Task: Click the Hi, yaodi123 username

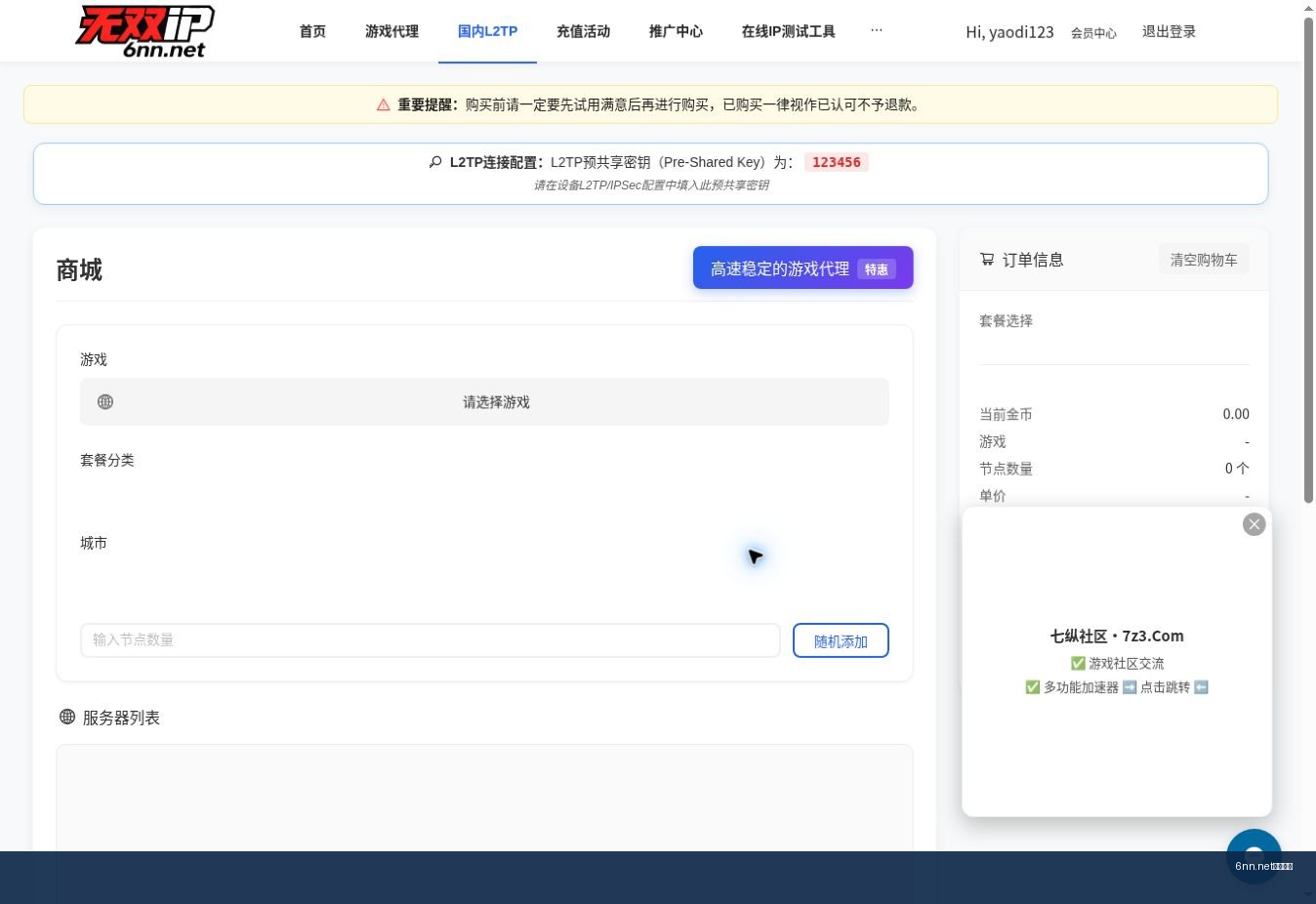Action: (x=1009, y=32)
